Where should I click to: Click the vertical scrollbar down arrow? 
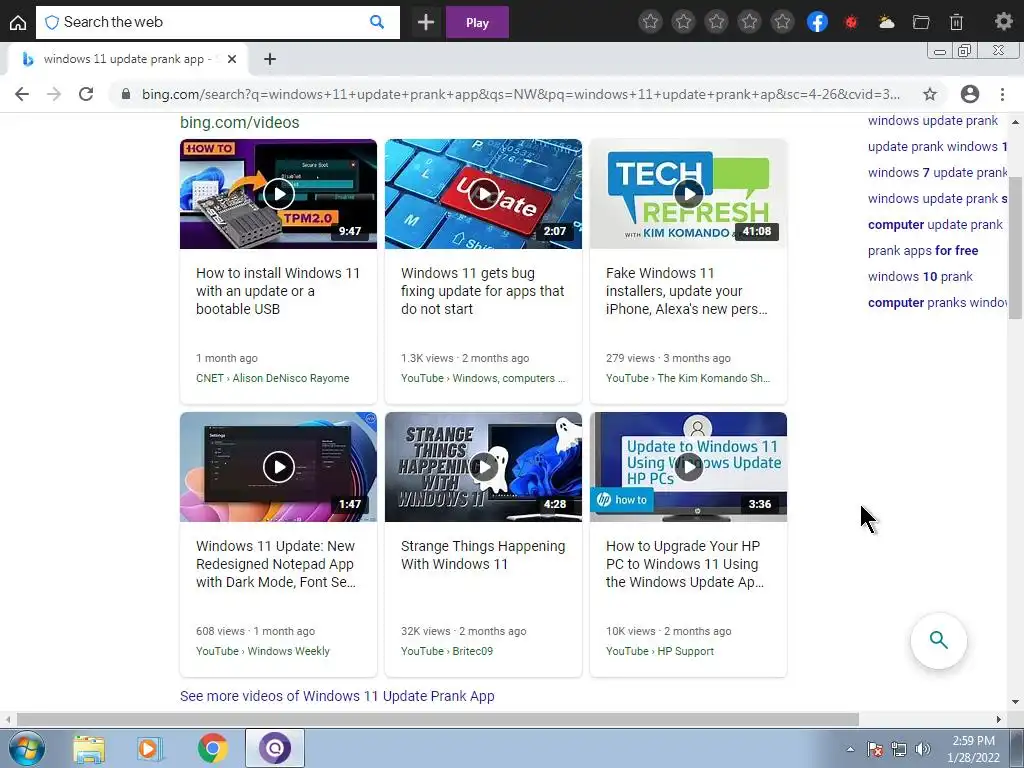1015,702
